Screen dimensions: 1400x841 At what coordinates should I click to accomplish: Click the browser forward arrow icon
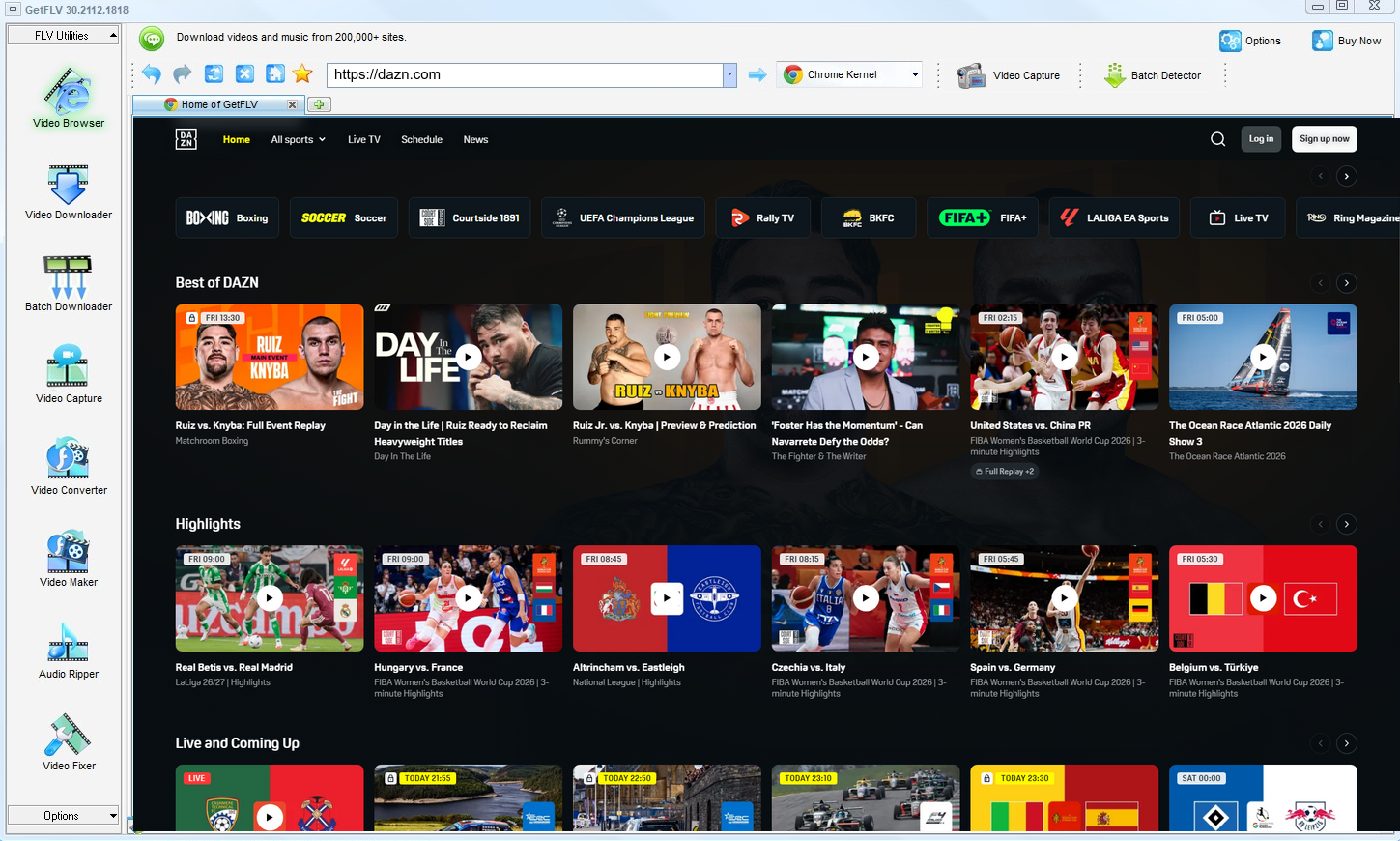click(x=183, y=74)
